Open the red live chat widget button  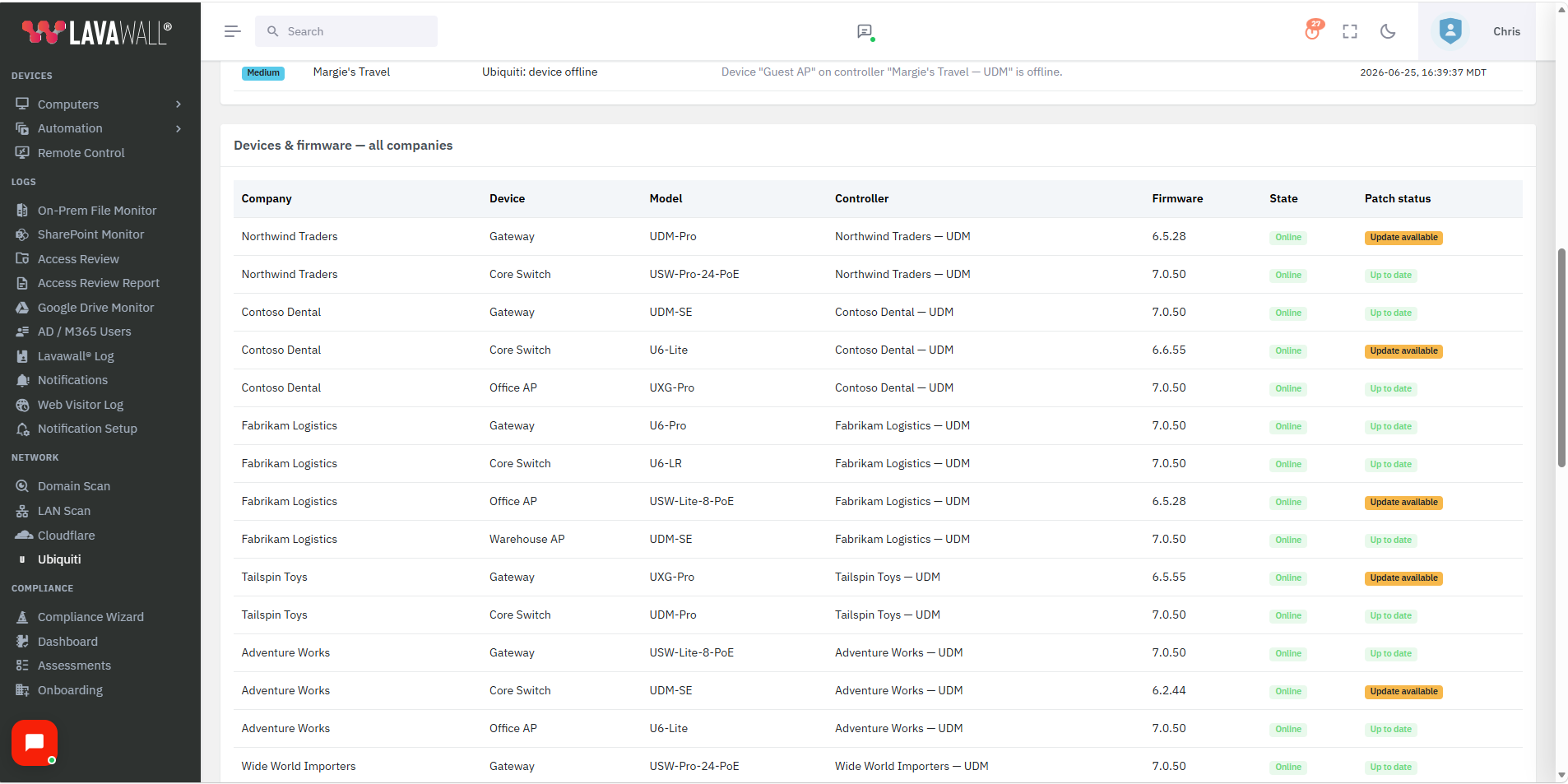(35, 743)
